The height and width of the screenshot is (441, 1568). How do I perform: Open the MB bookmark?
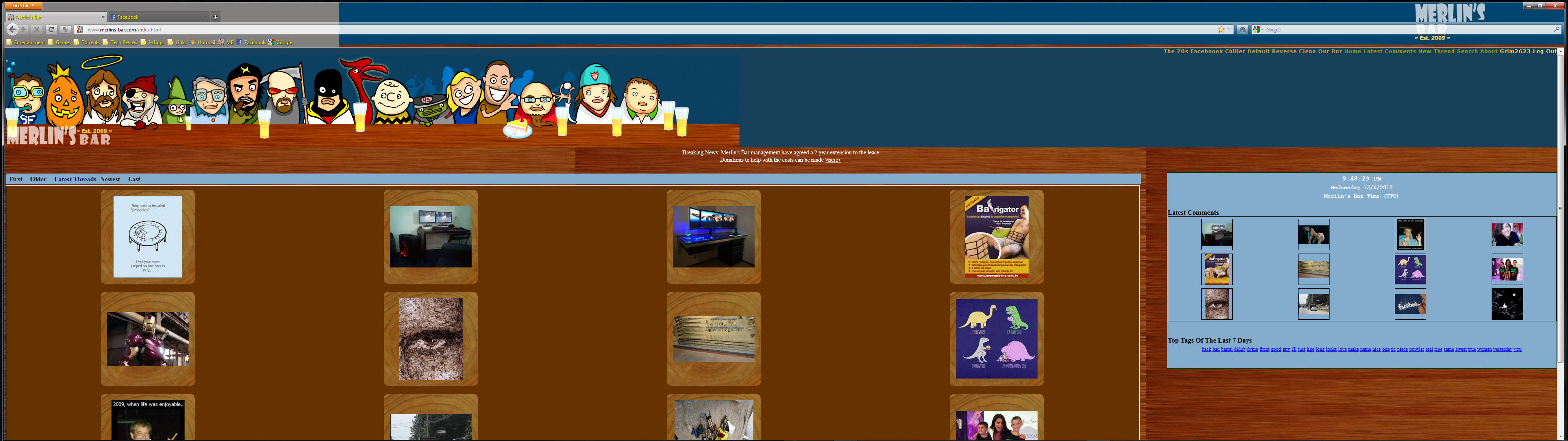coord(226,42)
